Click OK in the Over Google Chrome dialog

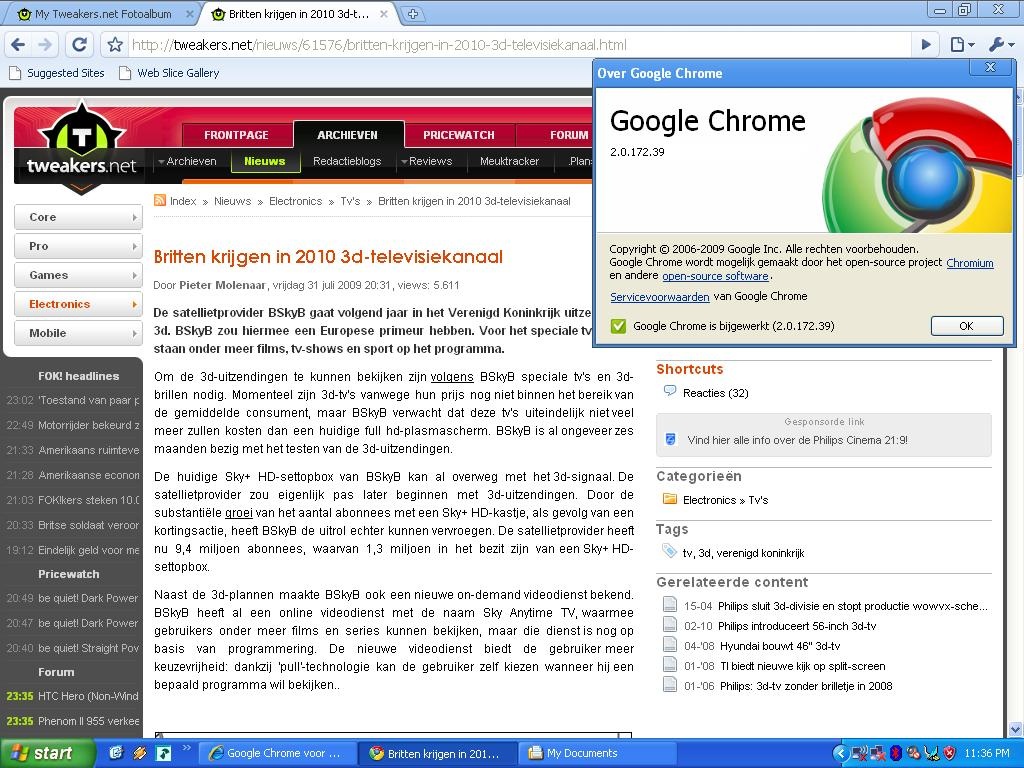[967, 326]
